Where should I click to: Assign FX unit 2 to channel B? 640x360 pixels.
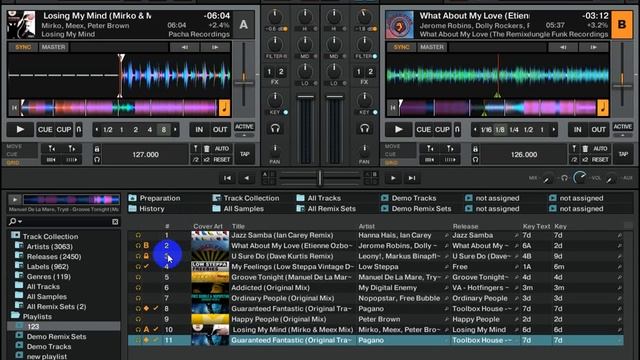pyautogui.click(x=371, y=72)
